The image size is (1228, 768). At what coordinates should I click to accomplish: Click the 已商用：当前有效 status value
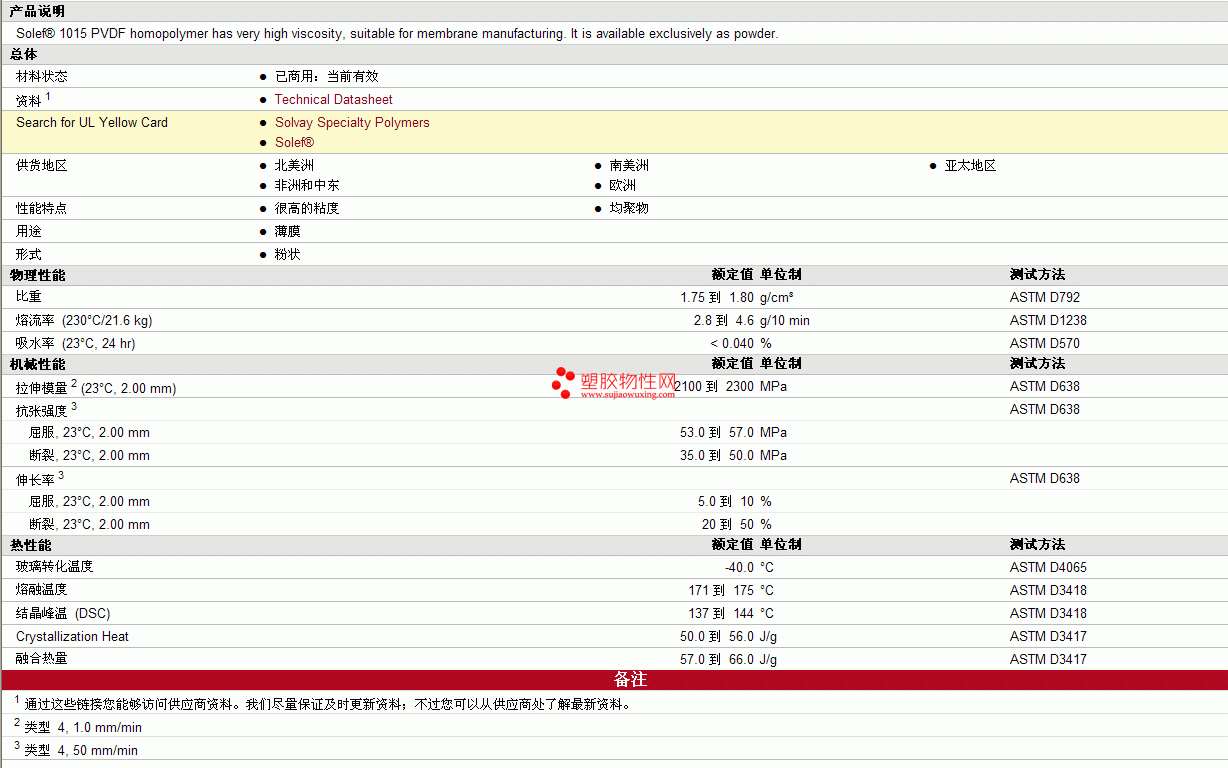[326, 76]
